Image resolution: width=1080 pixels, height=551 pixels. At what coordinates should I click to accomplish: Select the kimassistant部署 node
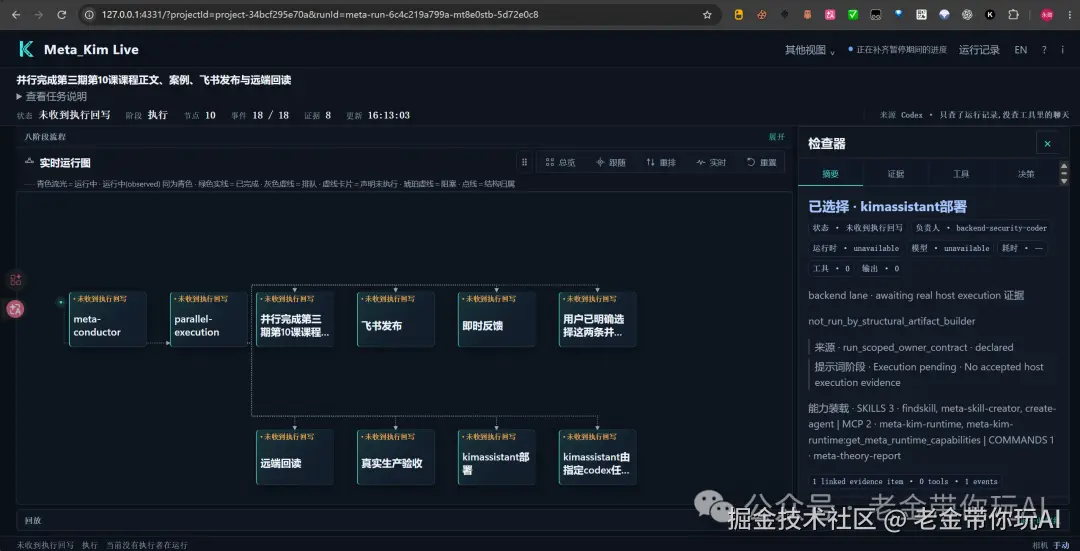(x=497, y=457)
